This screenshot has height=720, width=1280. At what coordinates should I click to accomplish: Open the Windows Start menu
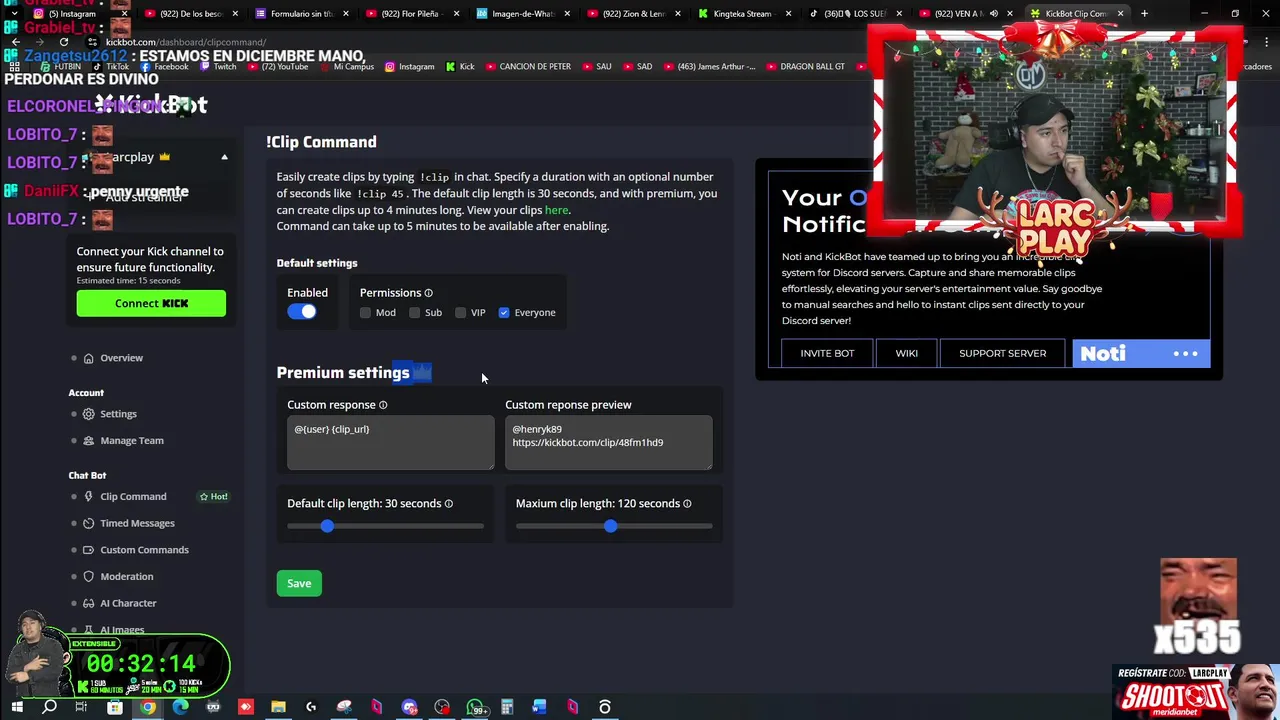pyautogui.click(x=16, y=707)
